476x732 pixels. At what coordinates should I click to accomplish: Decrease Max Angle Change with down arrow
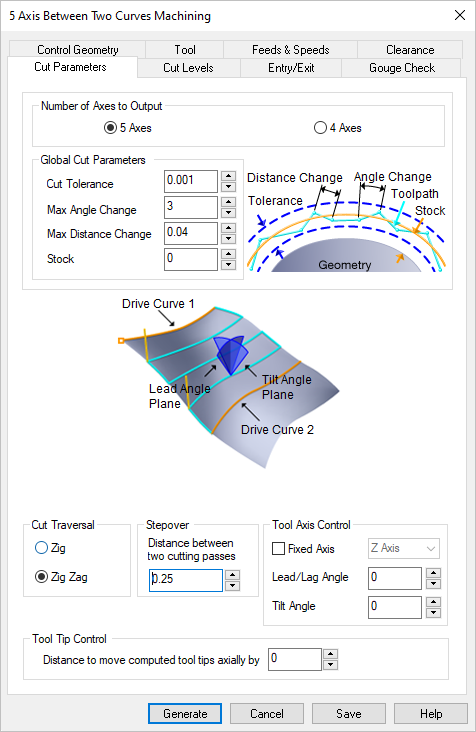click(x=228, y=213)
